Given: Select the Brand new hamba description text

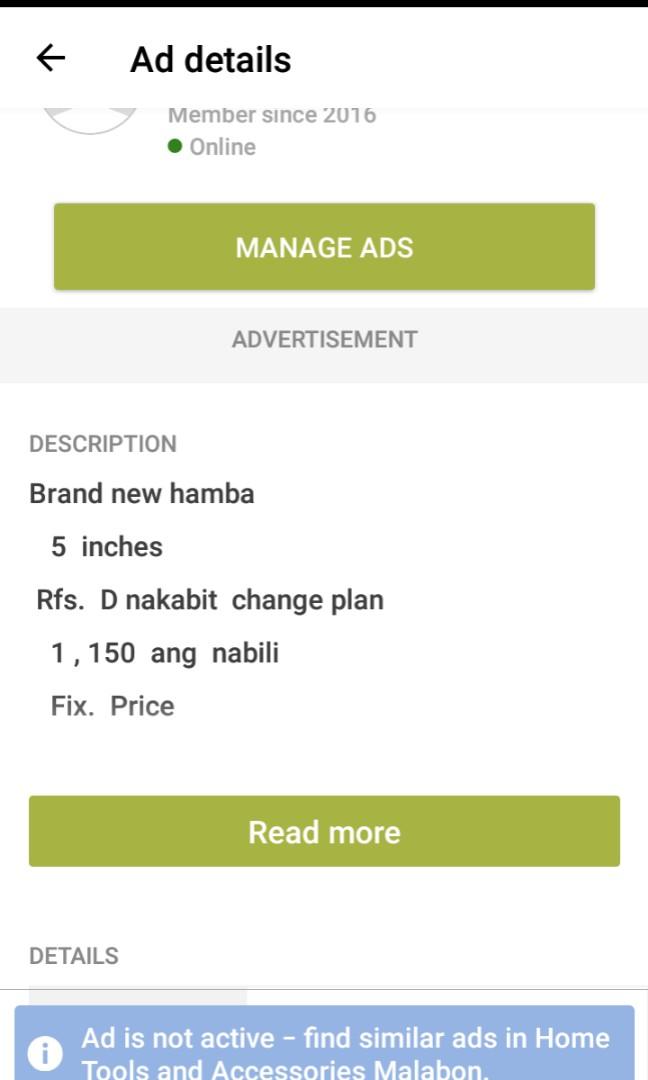Looking at the screenshot, I should [x=141, y=493].
